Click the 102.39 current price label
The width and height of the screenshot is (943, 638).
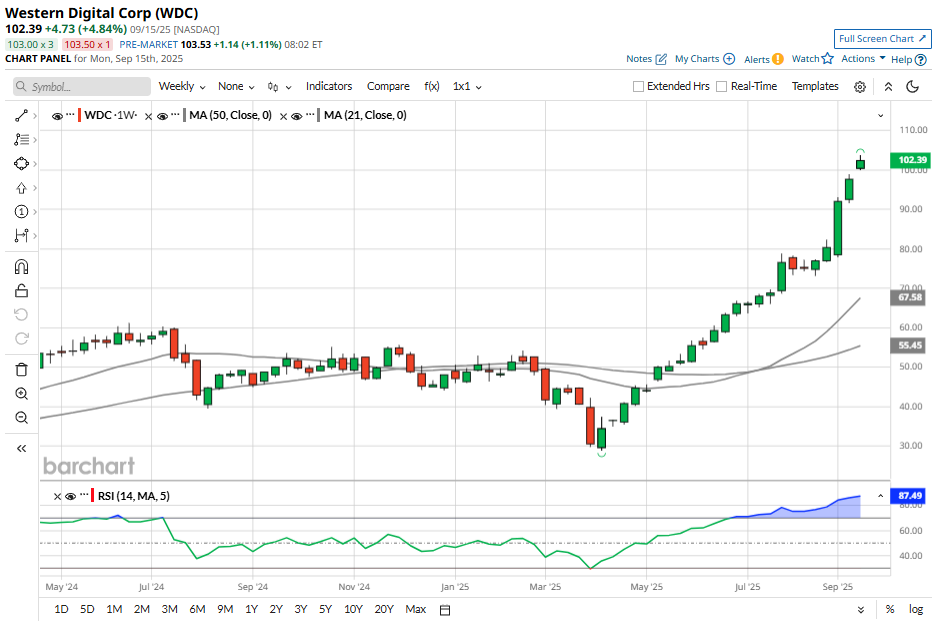[x=910, y=160]
